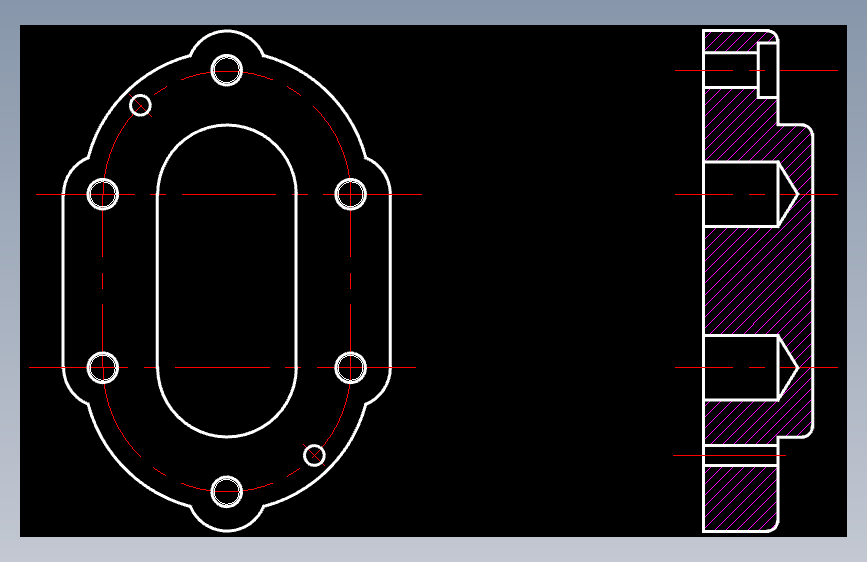Click the topmost bolt hole circle
867x562 pixels.
pos(227,70)
